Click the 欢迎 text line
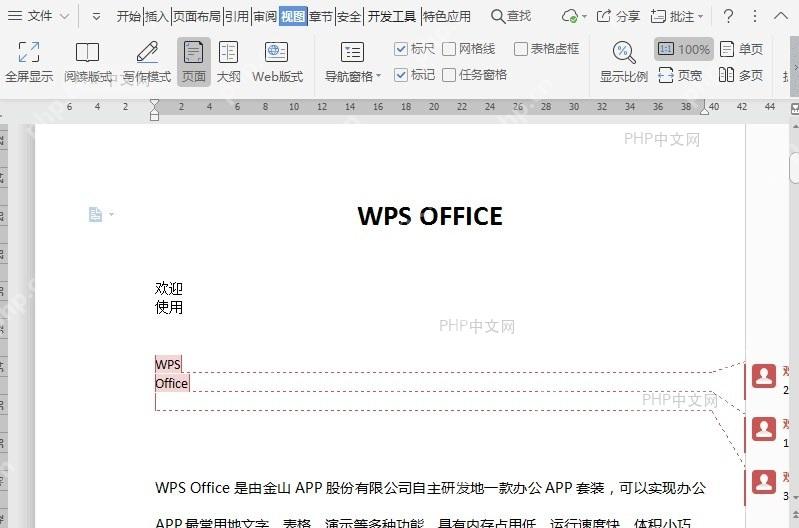Image resolution: width=799 pixels, height=528 pixels. [169, 288]
